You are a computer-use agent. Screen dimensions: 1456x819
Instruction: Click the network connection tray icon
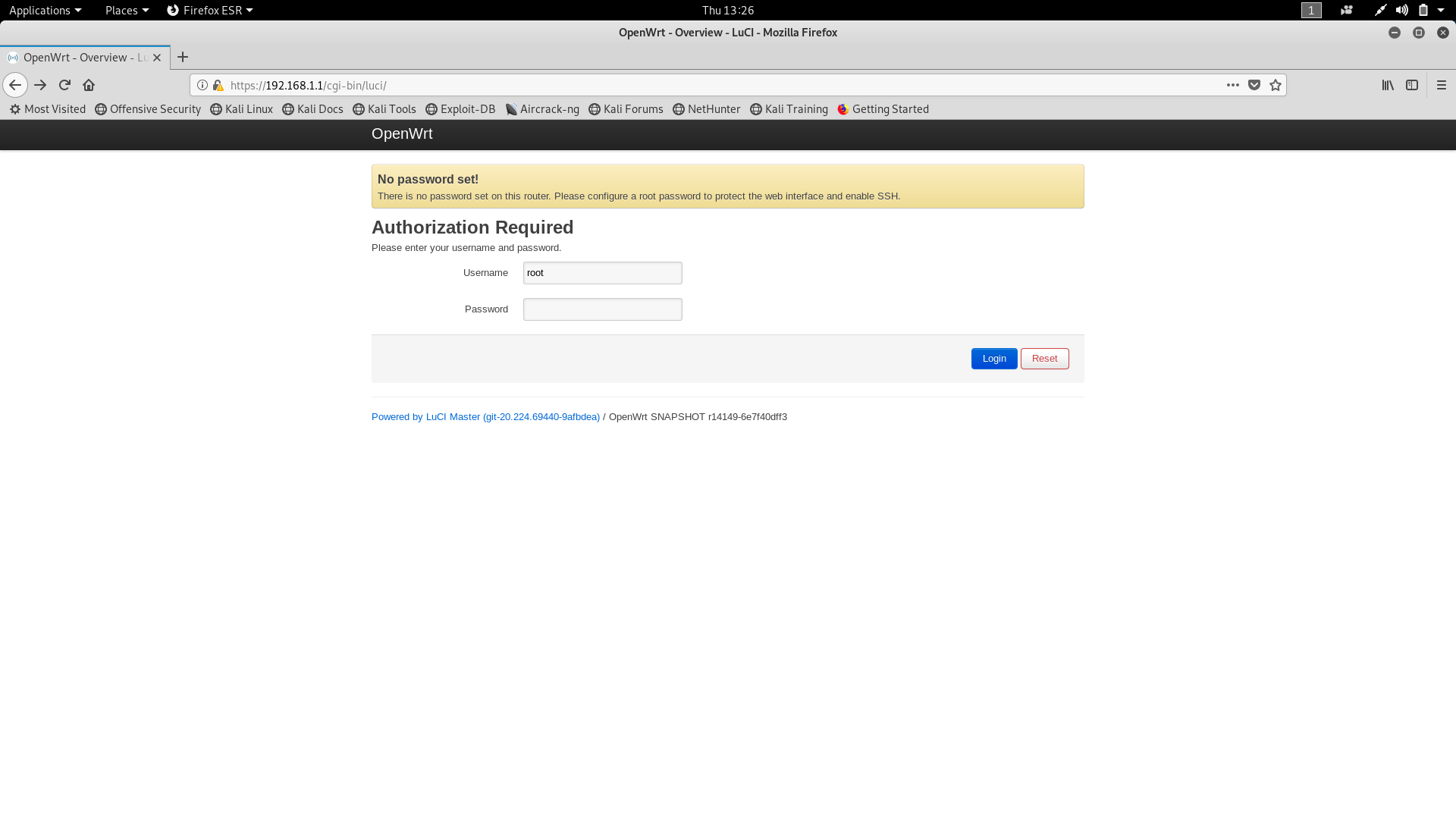[x=1380, y=10]
